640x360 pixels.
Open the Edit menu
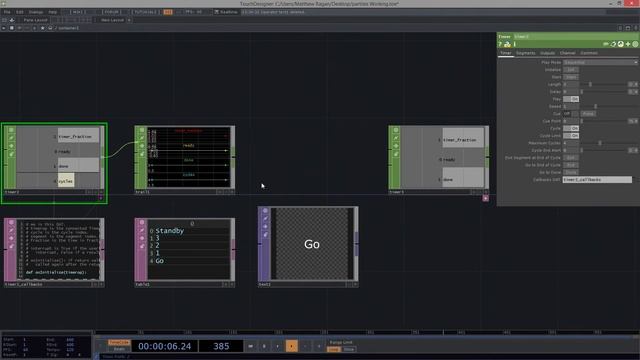coord(20,12)
